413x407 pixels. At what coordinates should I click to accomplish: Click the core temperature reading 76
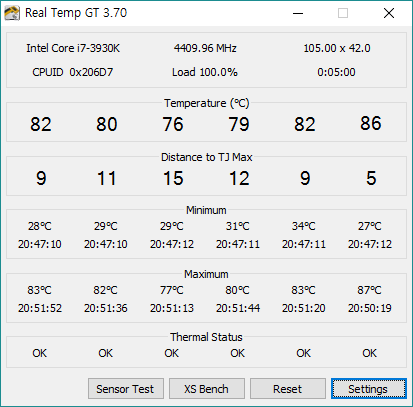tap(173, 124)
